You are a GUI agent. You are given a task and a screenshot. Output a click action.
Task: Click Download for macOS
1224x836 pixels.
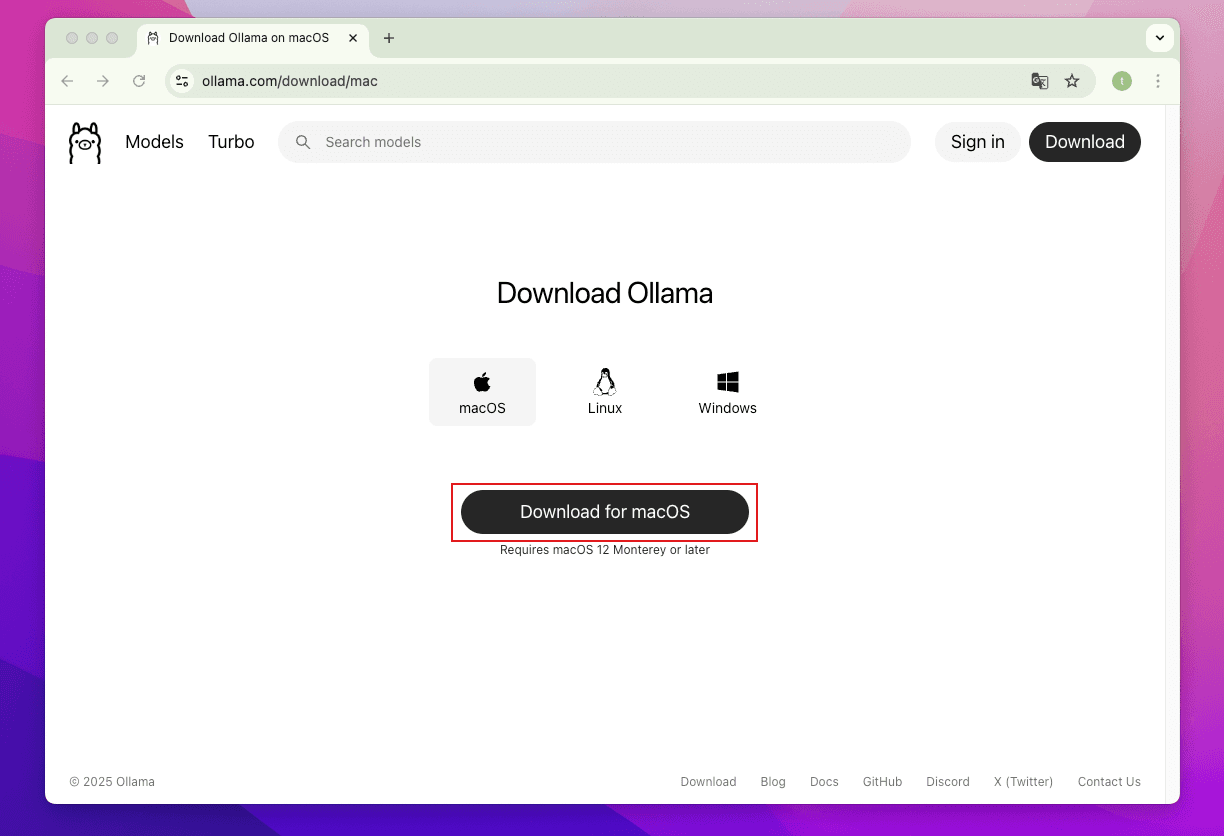pyautogui.click(x=604, y=511)
